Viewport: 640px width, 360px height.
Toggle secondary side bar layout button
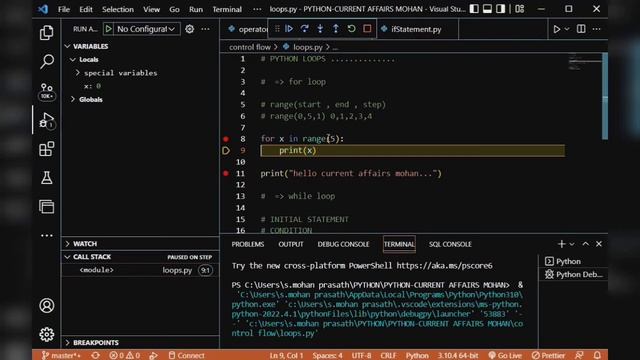tap(501, 9)
